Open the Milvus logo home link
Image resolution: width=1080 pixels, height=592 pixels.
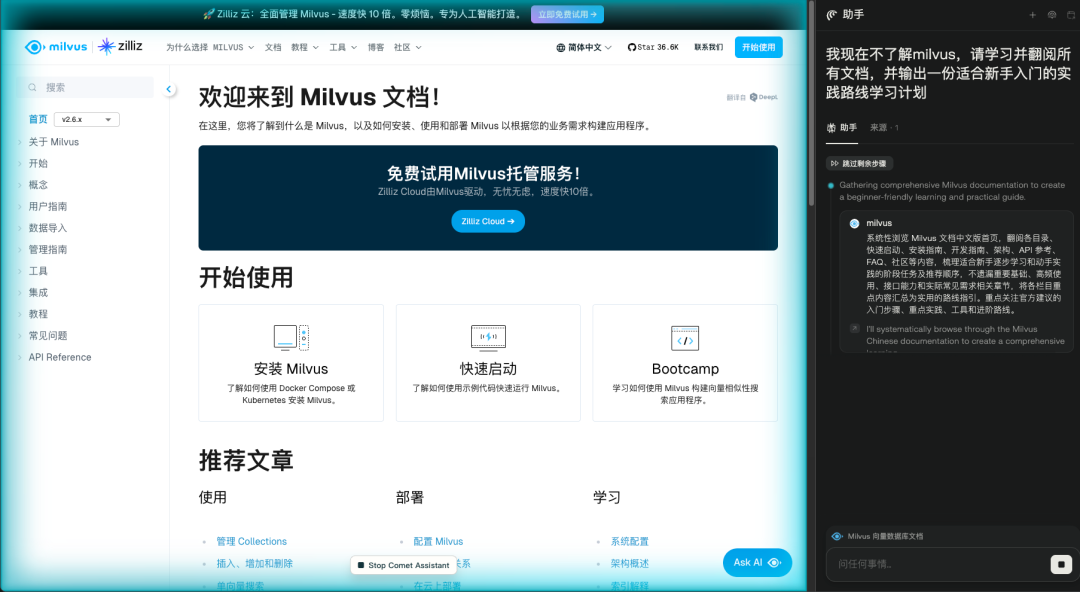point(56,47)
